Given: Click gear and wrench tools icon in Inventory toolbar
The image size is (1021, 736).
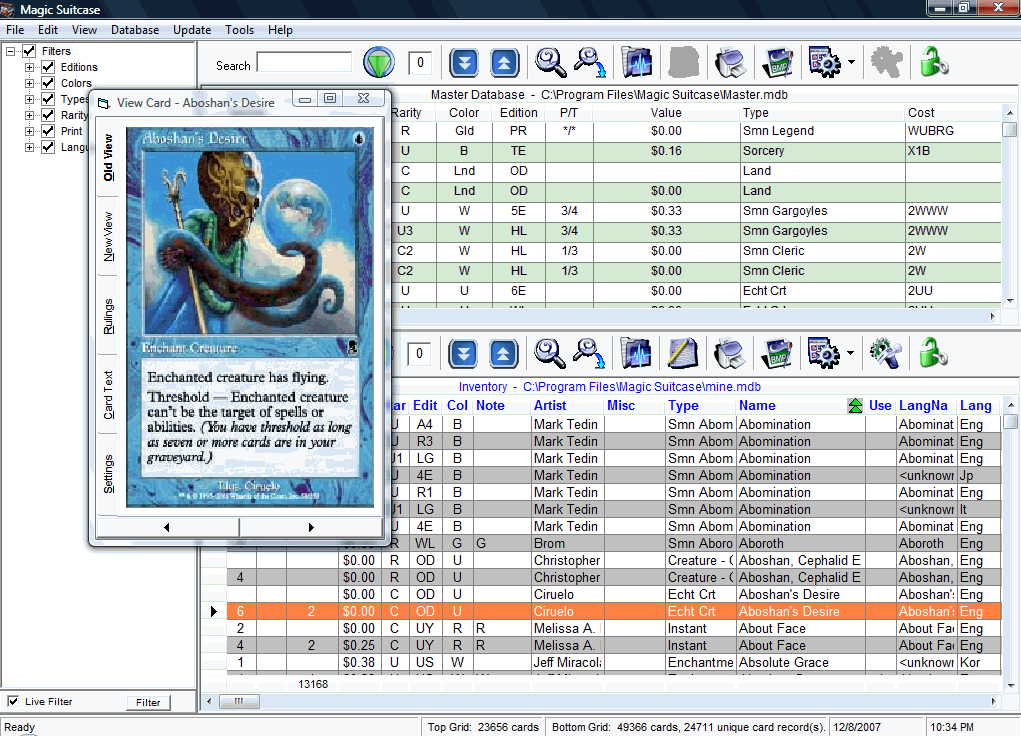Looking at the screenshot, I should (x=886, y=353).
